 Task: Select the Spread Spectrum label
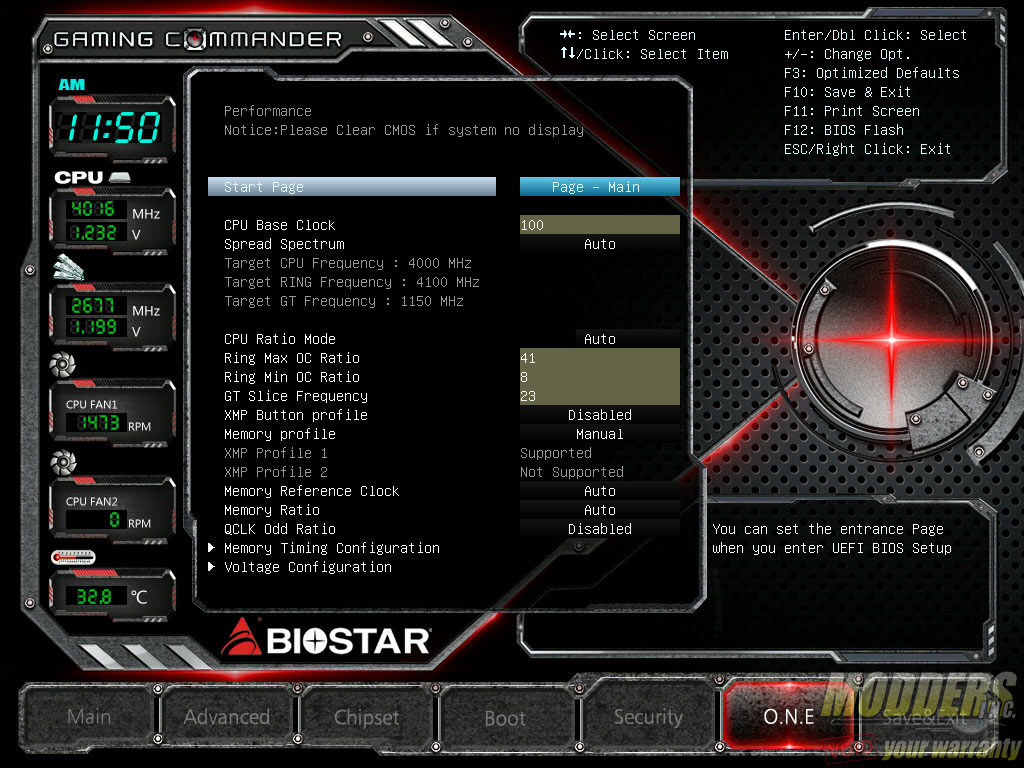pyautogui.click(x=284, y=244)
